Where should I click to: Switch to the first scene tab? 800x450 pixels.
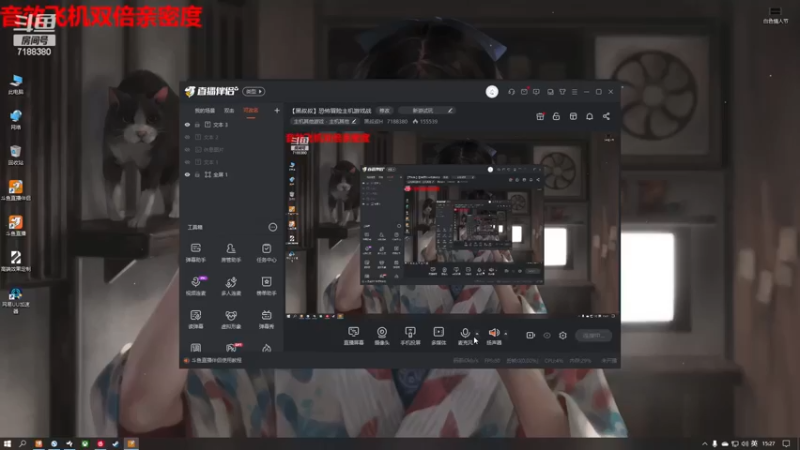205,111
